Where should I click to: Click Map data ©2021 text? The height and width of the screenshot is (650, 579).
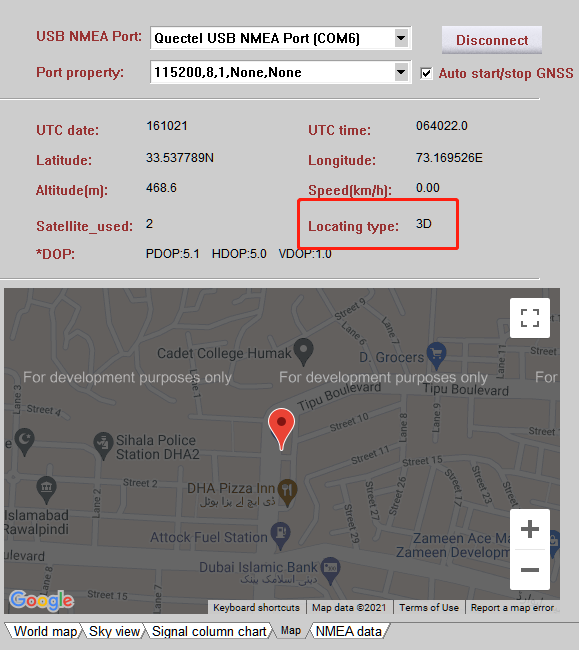click(349, 607)
